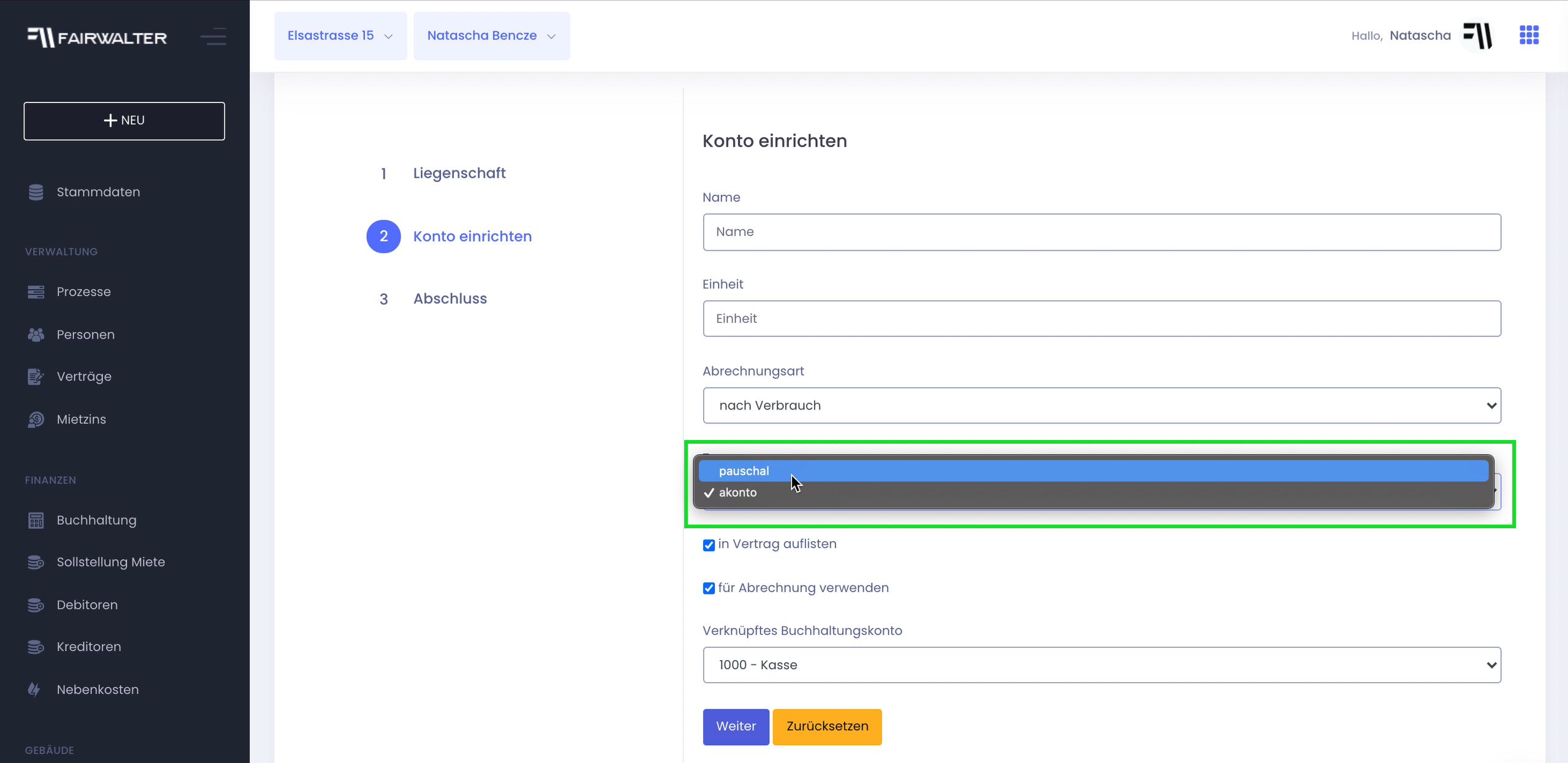Click the Zurücksetzen button

(827, 727)
